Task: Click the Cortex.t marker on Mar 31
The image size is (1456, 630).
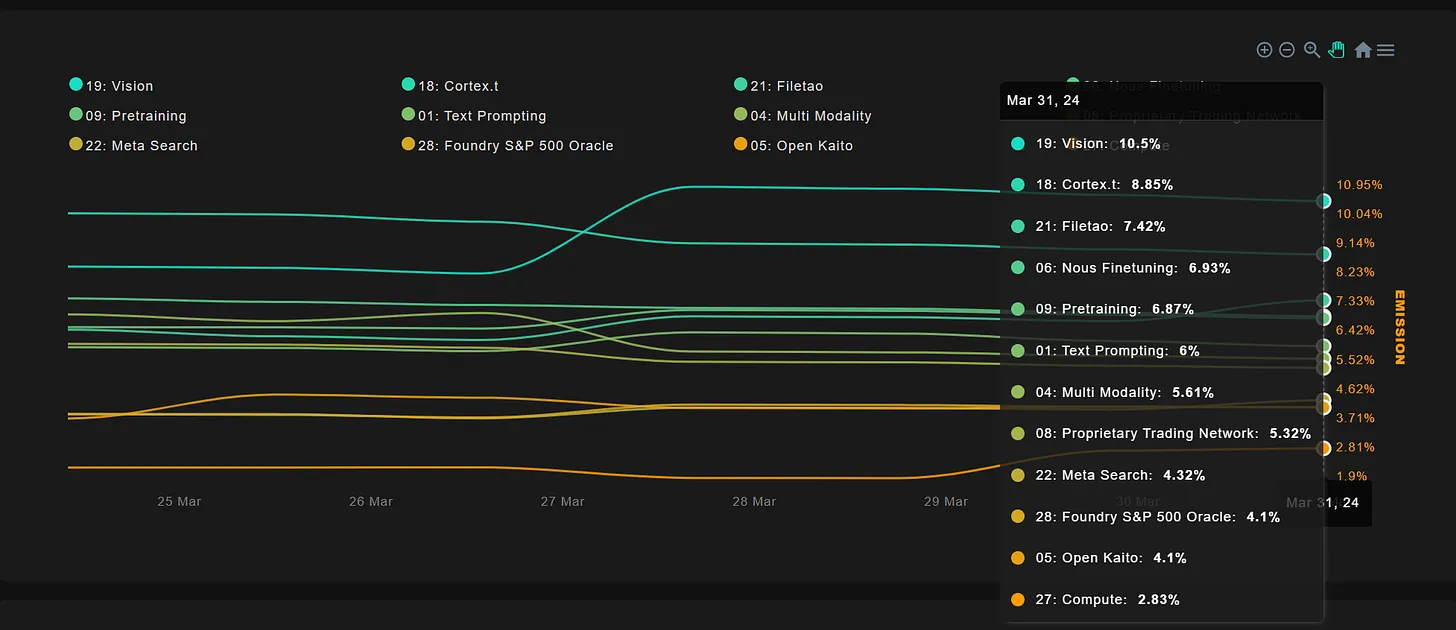Action: pos(1324,254)
